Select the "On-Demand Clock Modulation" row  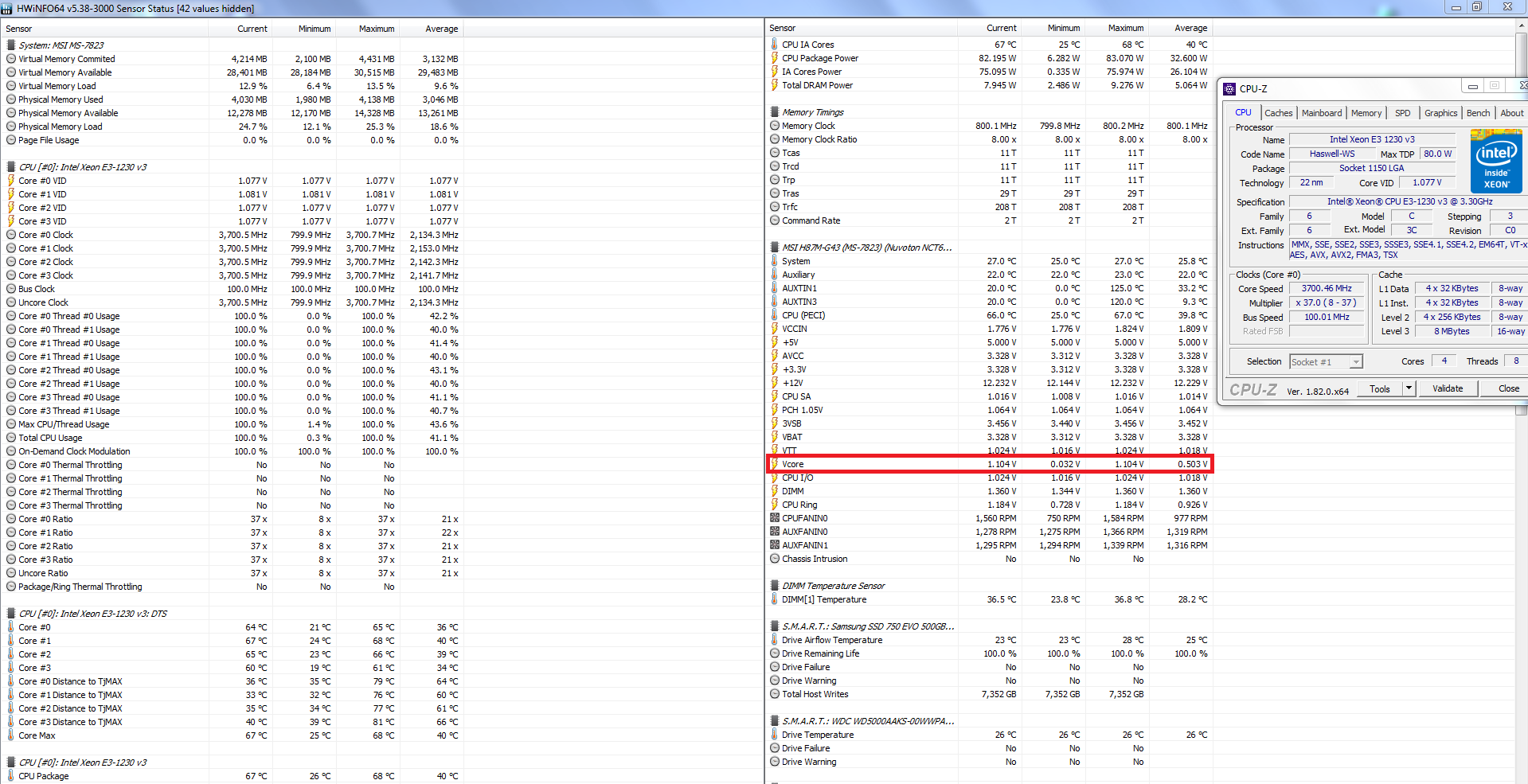[x=233, y=451]
